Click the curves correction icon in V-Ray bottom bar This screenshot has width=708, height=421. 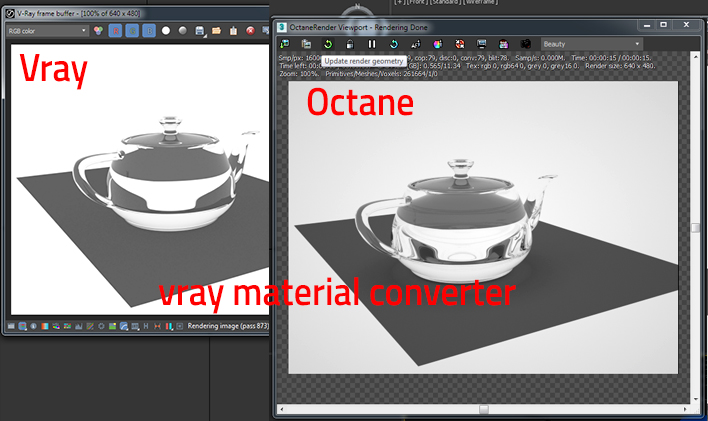point(90,326)
